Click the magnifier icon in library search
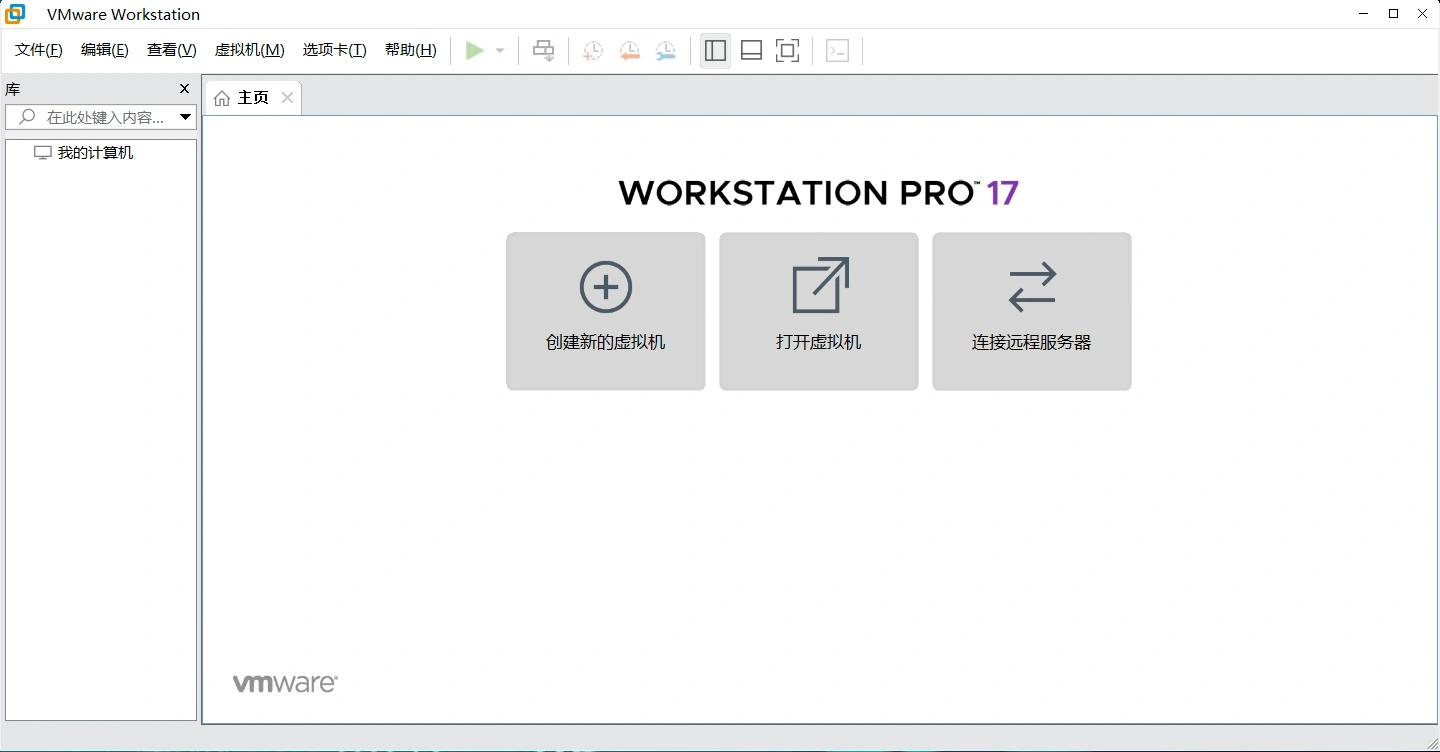Viewport: 1440px width, 752px height. (27, 117)
